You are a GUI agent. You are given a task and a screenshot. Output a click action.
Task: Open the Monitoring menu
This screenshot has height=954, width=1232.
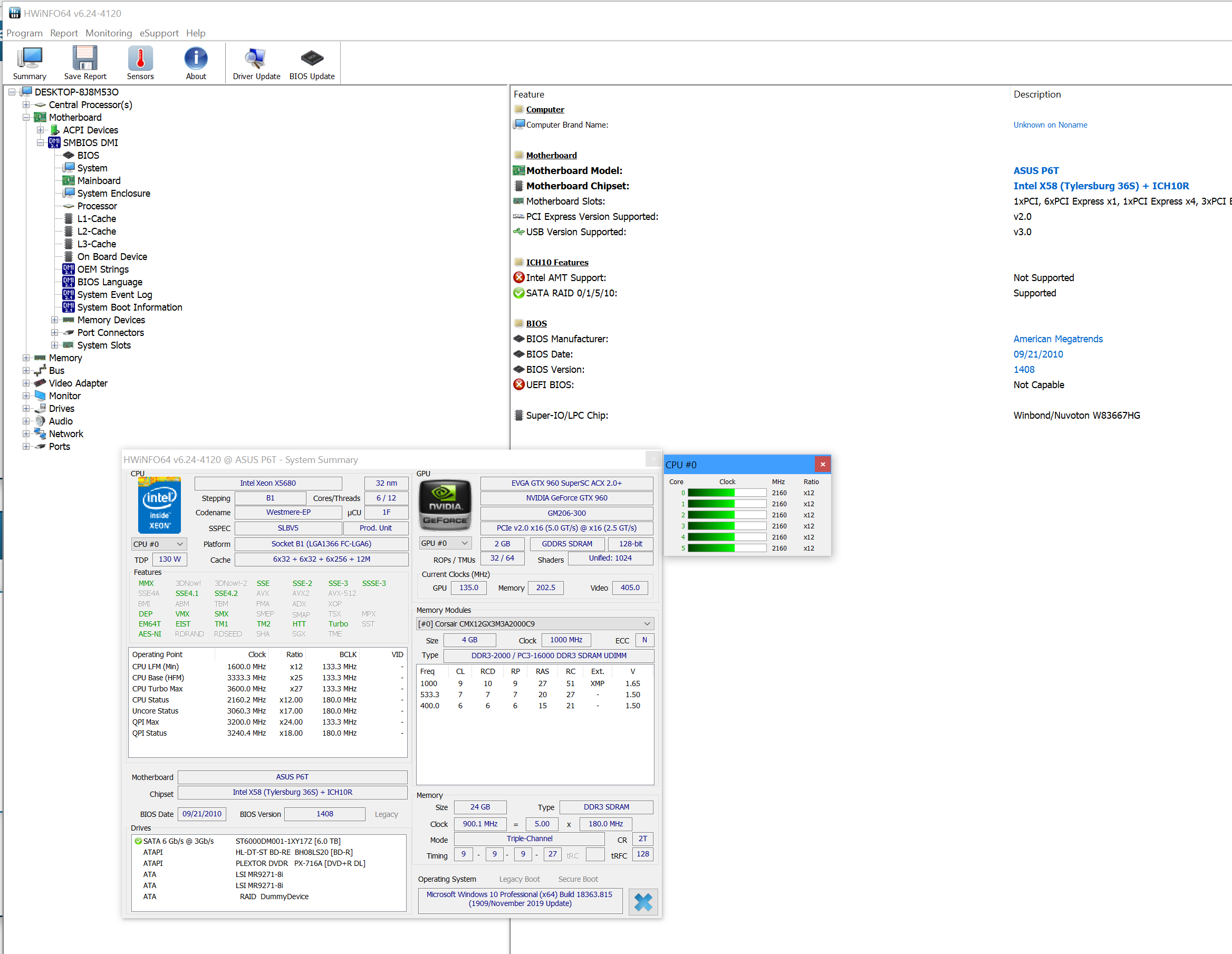(108, 33)
